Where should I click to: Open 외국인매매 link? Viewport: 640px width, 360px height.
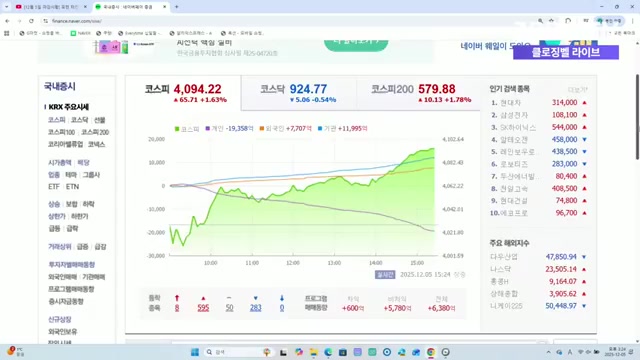[x=62, y=277]
